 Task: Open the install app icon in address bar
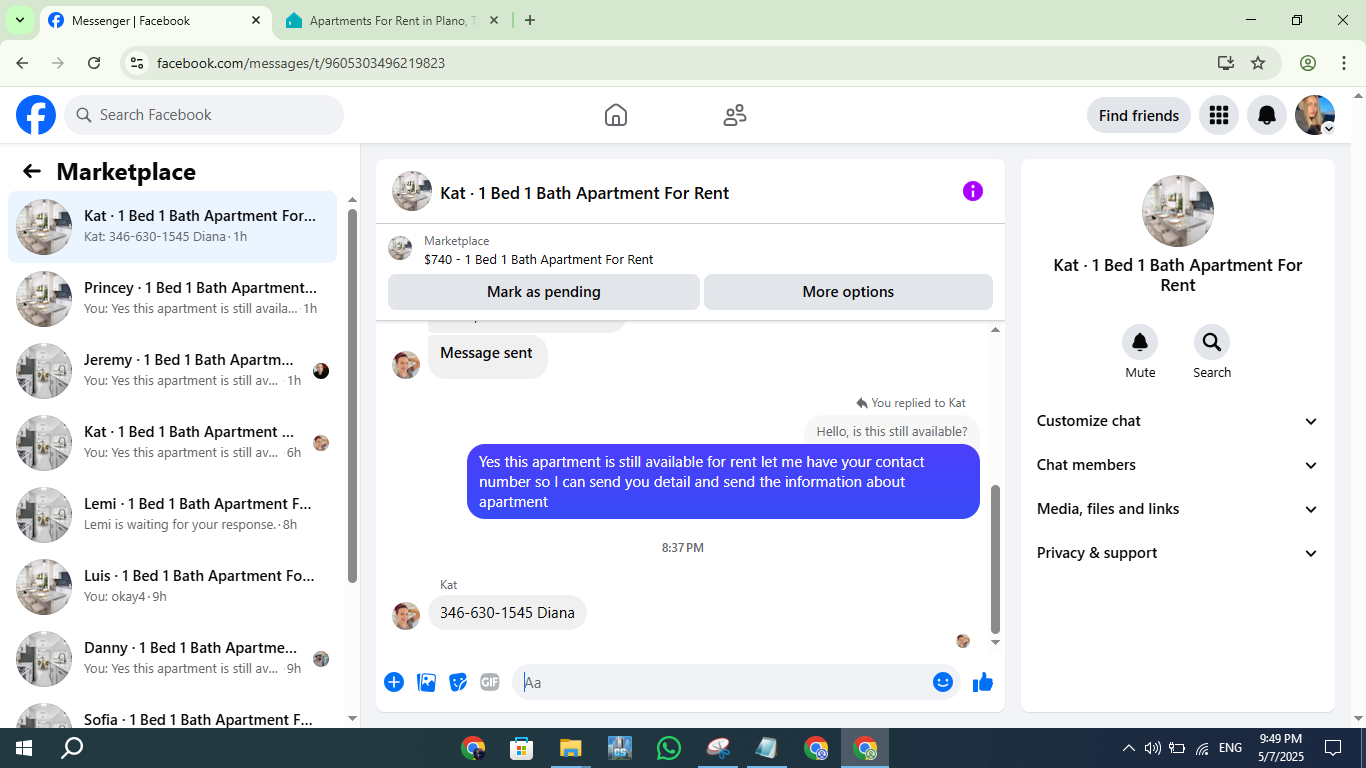click(x=1226, y=63)
